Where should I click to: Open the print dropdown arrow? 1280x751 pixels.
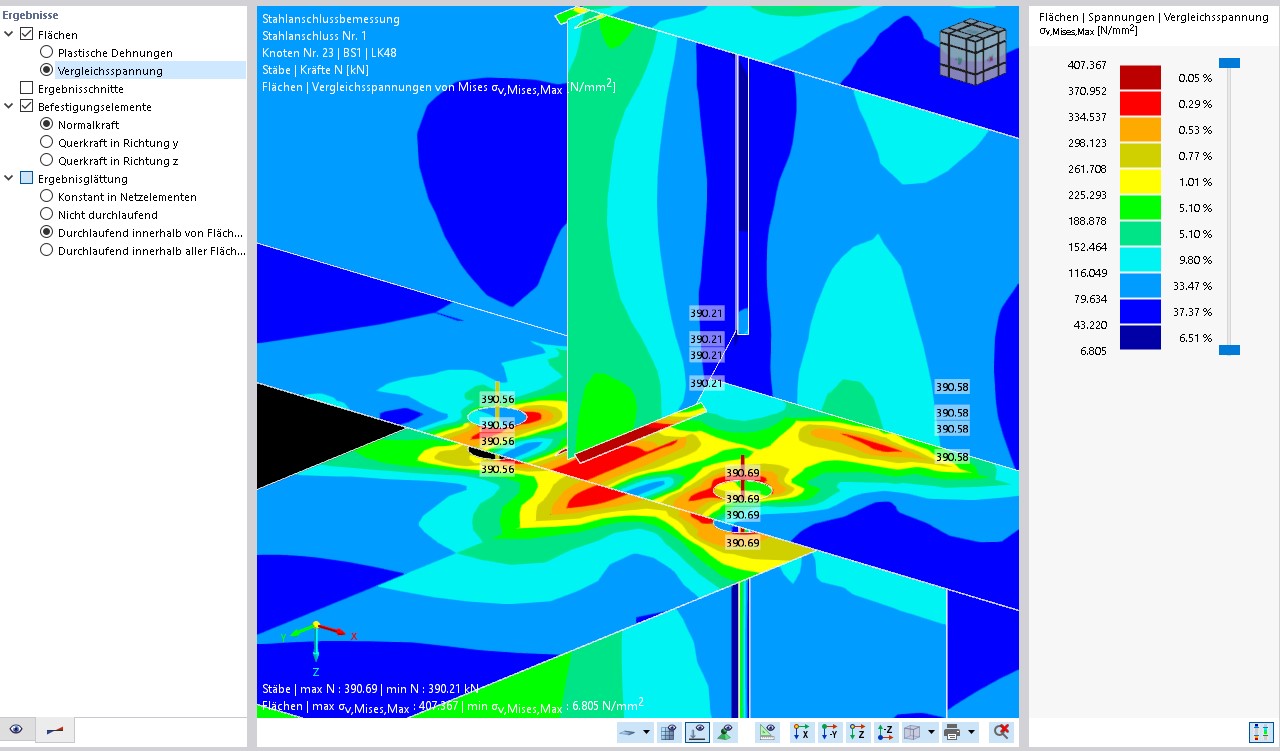point(971,733)
